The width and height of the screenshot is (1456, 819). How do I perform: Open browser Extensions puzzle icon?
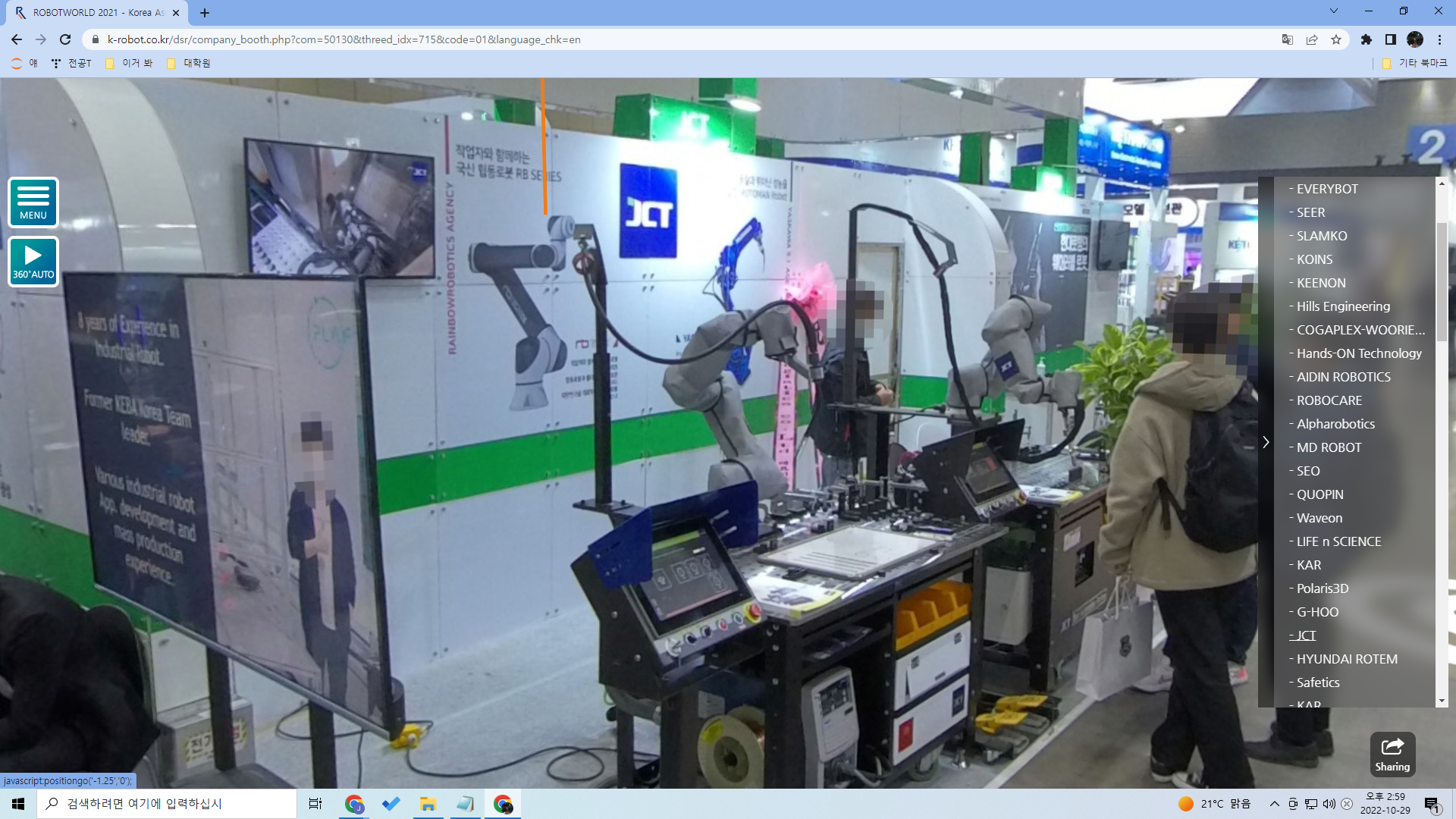[1367, 39]
